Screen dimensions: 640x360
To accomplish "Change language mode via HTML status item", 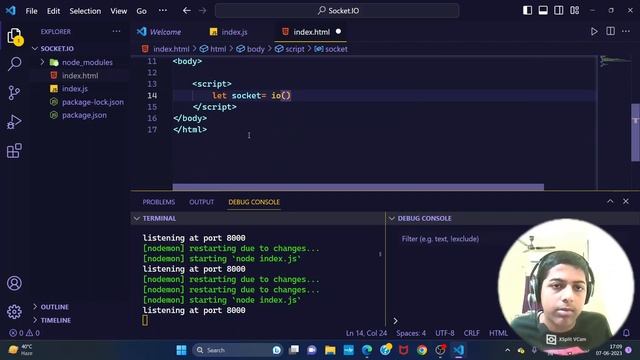I will (498, 333).
